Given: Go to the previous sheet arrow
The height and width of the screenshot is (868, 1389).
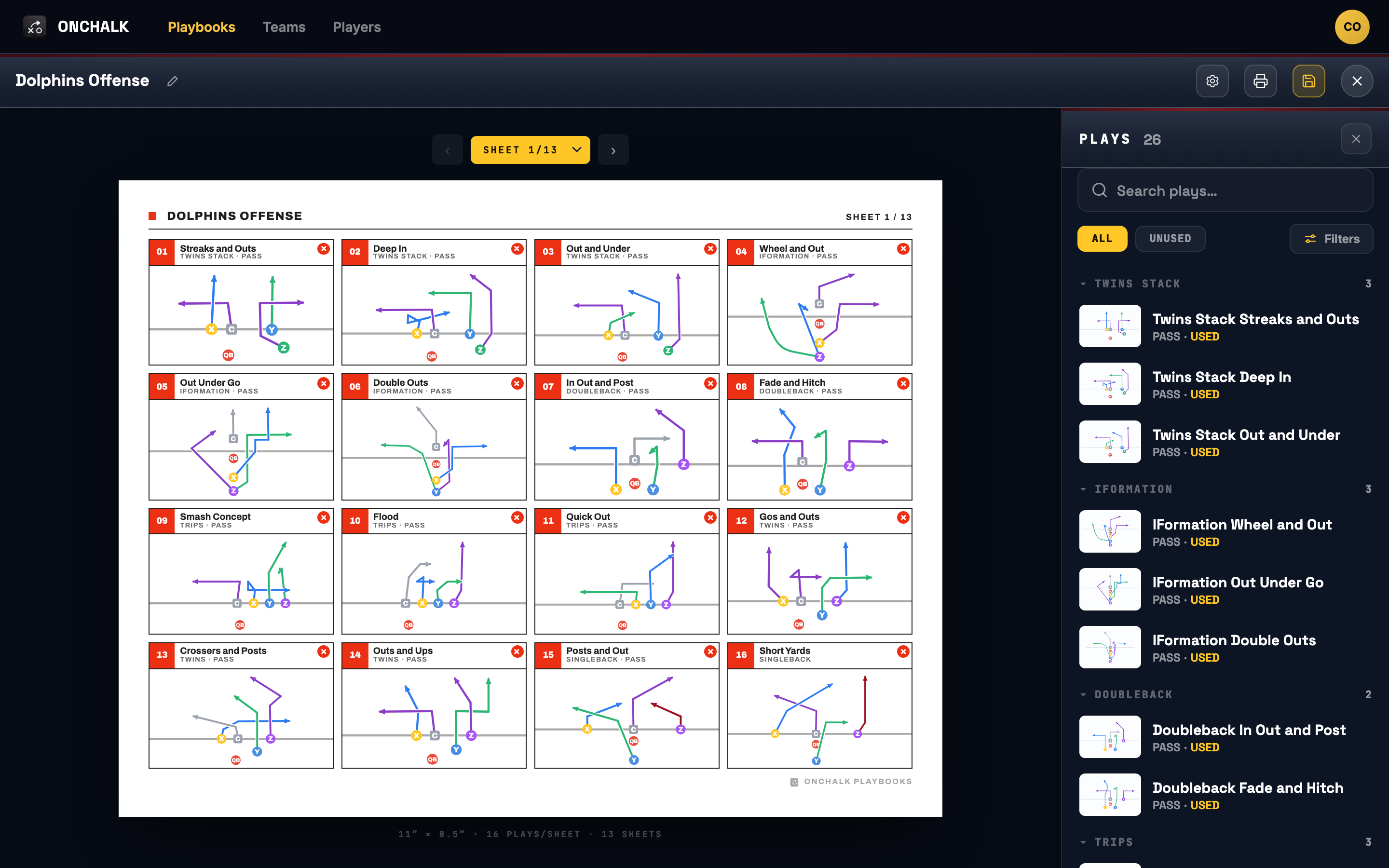Looking at the screenshot, I should click(x=448, y=150).
